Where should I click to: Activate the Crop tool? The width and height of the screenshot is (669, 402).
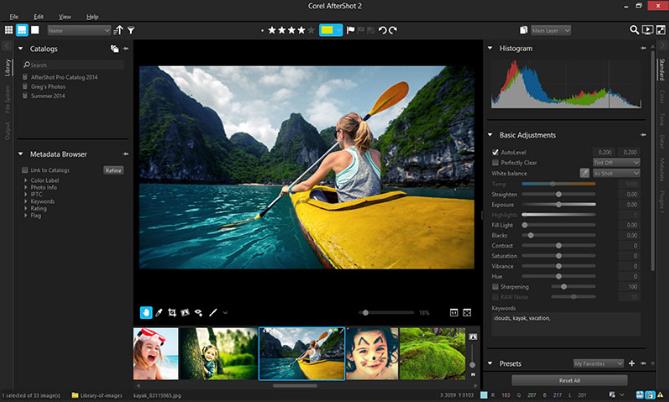coord(172,312)
